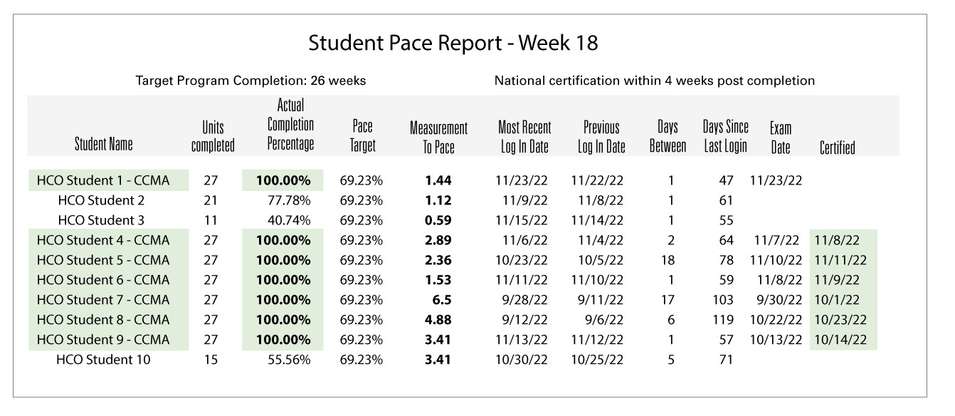Click the 6.5 pace value for Student 7
Image resolution: width=955 pixels, height=416 pixels.
(x=442, y=300)
